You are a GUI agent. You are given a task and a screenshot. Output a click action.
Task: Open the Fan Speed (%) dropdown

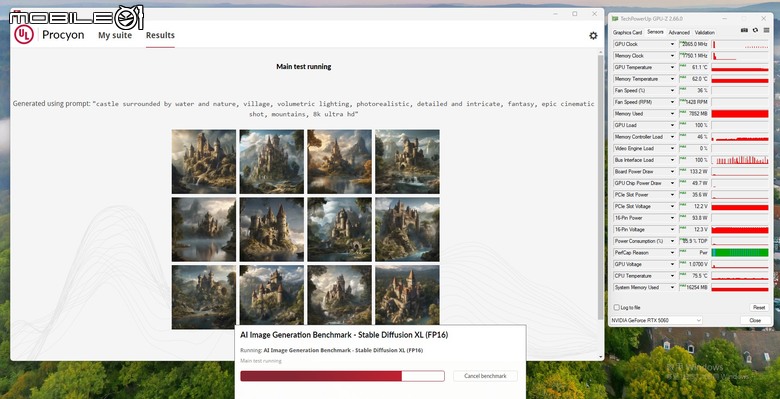point(673,91)
